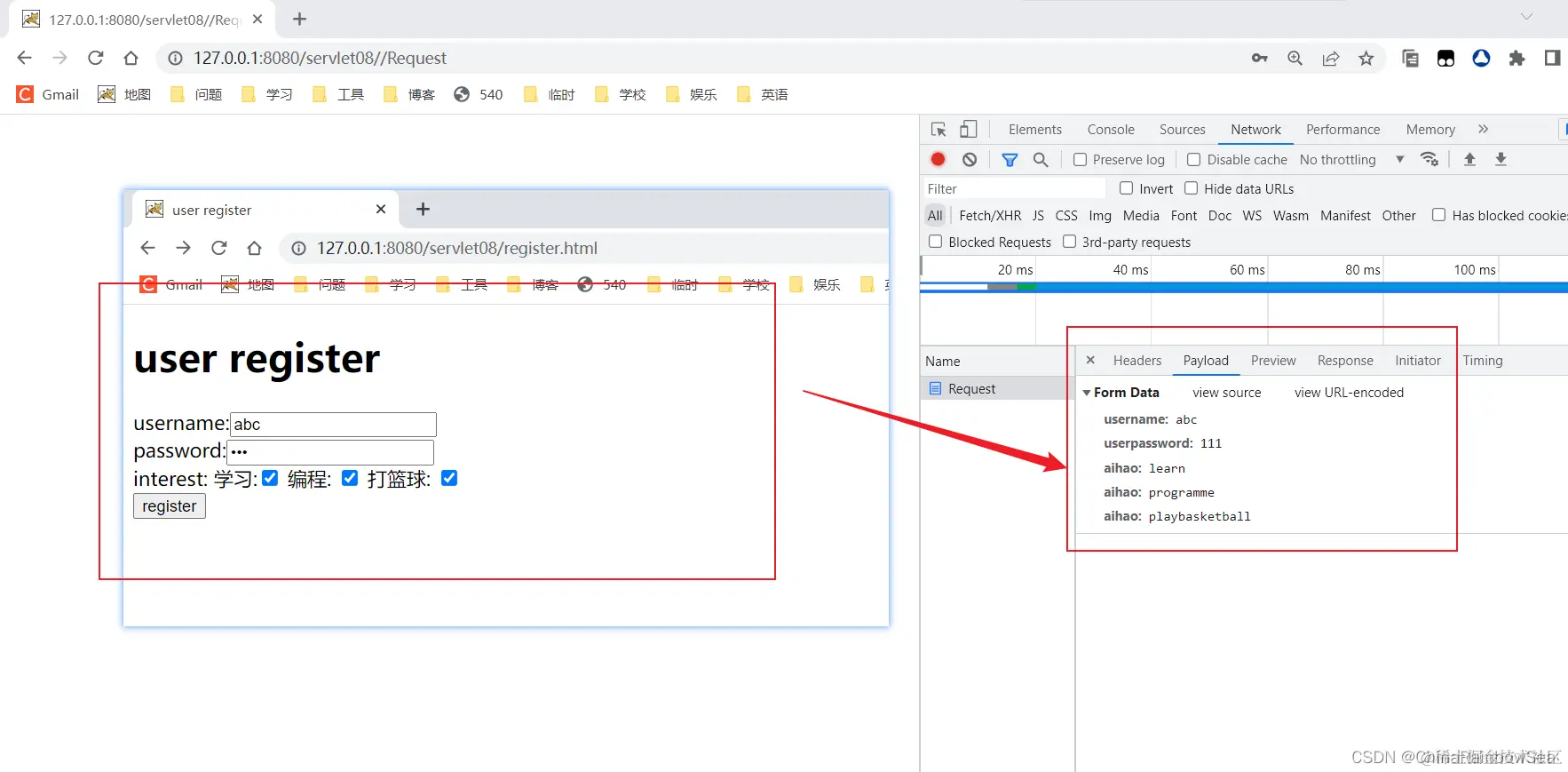The image size is (1568, 772).
Task: Go back with the browser back arrow
Action: click(24, 58)
